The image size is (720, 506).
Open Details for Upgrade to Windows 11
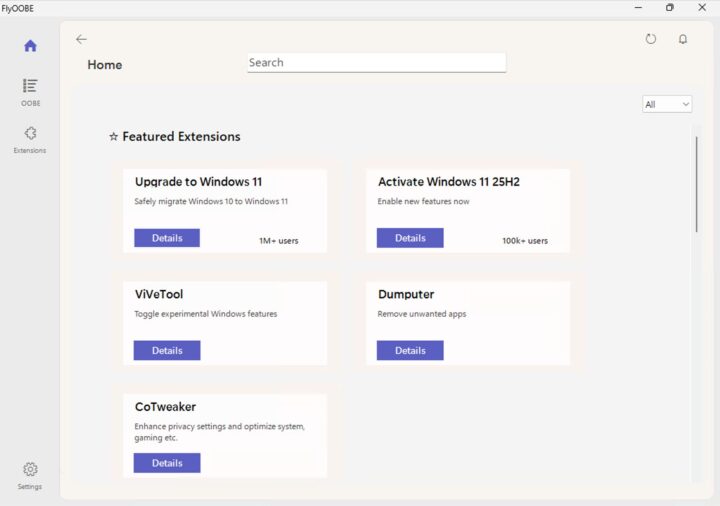pos(167,238)
